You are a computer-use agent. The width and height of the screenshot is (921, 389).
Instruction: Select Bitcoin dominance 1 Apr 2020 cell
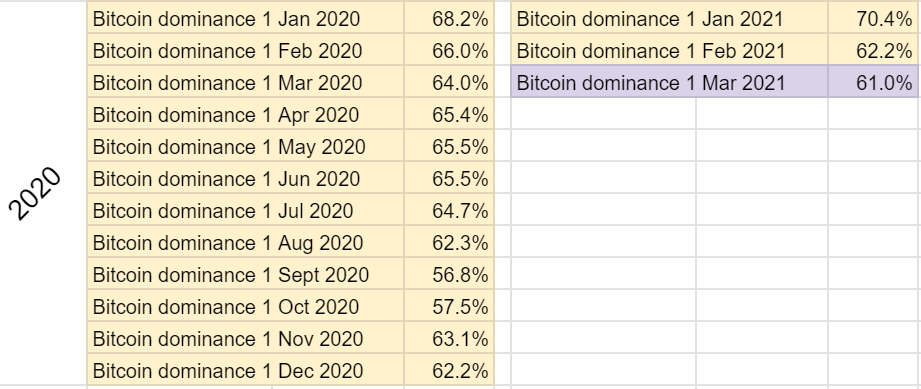246,114
